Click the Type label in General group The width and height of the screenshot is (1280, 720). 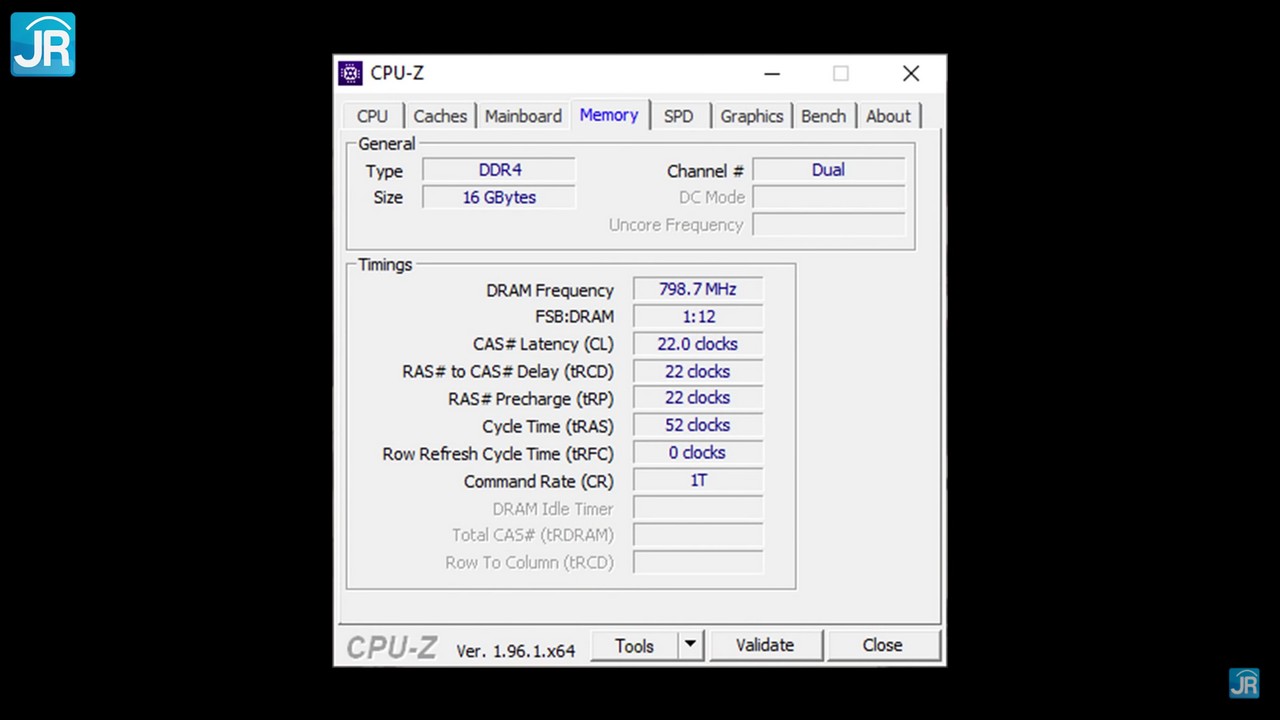click(x=384, y=171)
